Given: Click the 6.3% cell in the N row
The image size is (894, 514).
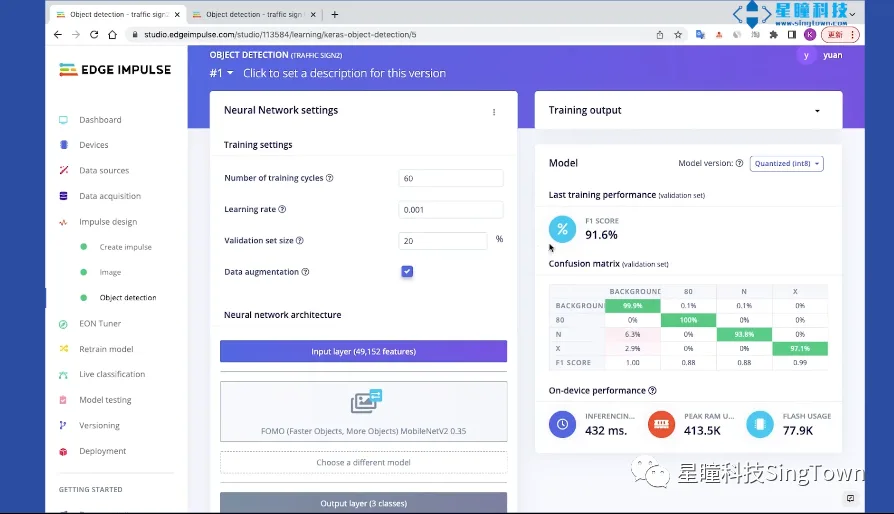Looking at the screenshot, I should click(x=632, y=334).
